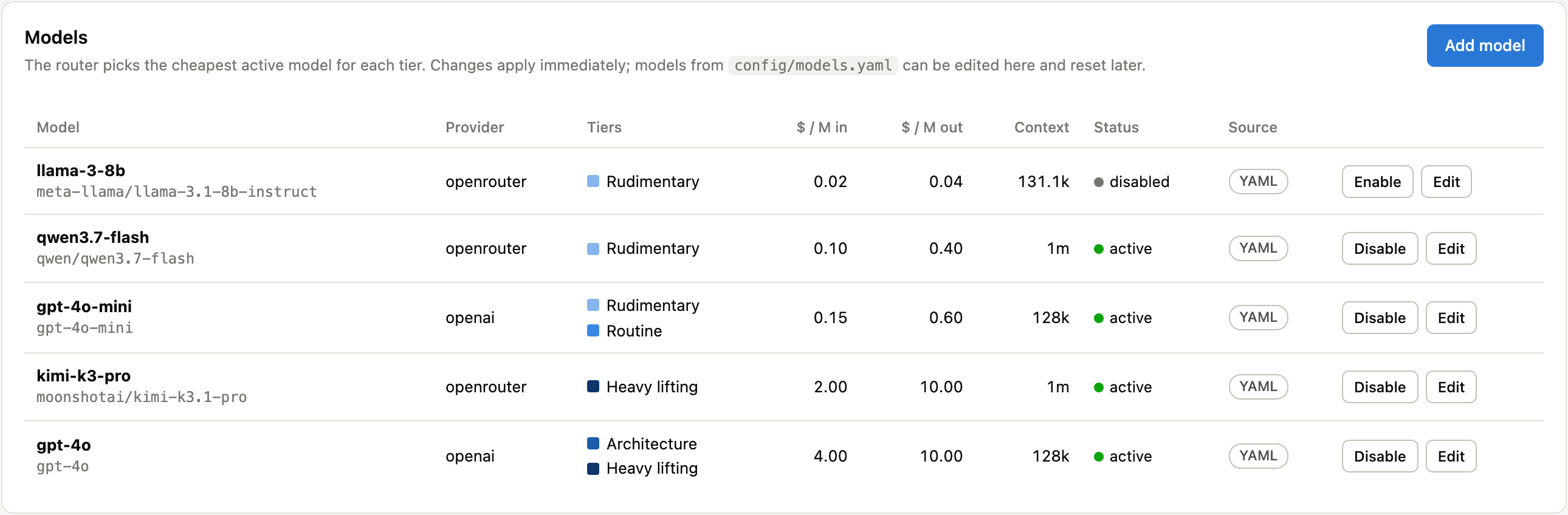Click the Source column header
The height and width of the screenshot is (515, 1568).
1253,128
